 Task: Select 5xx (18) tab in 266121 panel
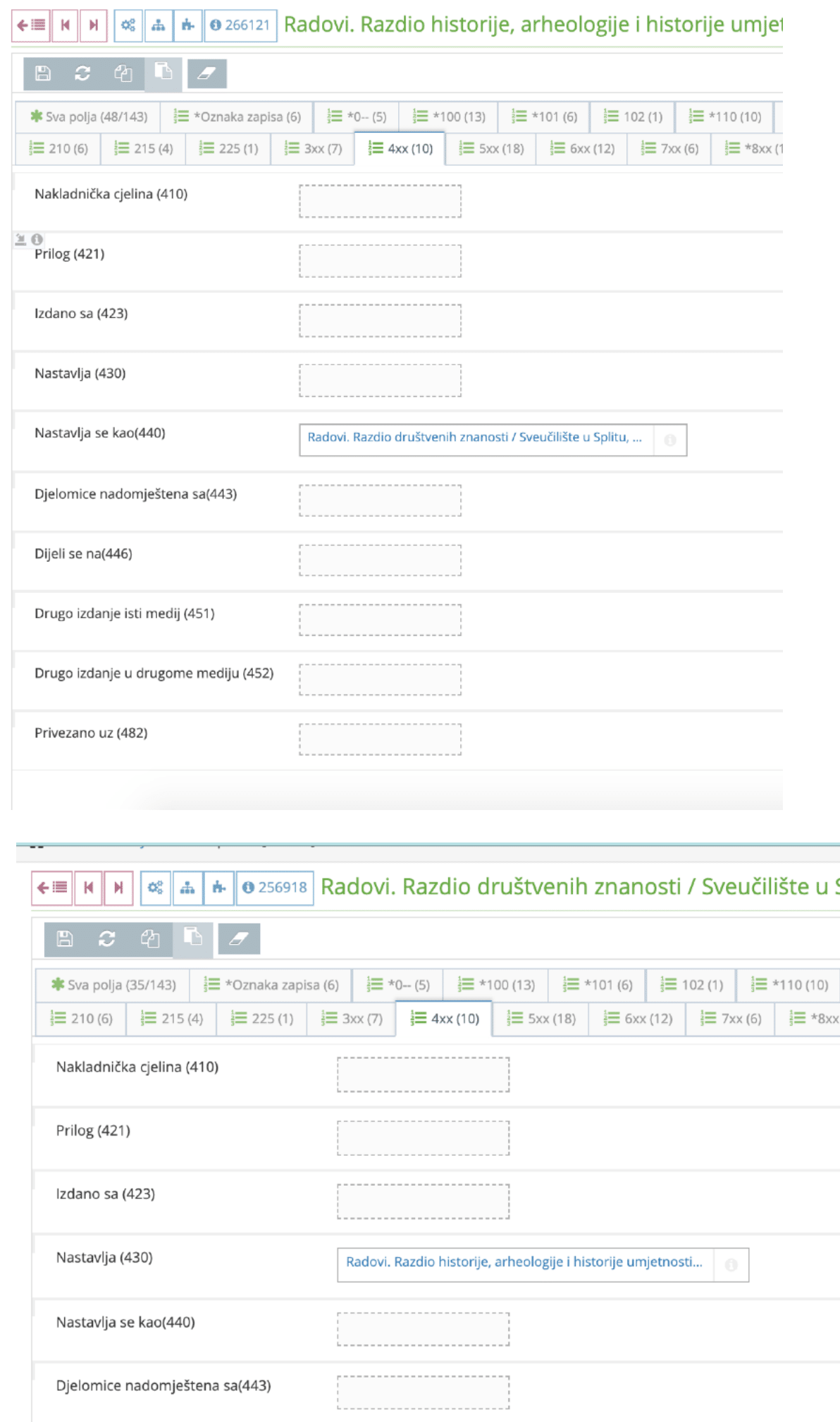(x=491, y=148)
